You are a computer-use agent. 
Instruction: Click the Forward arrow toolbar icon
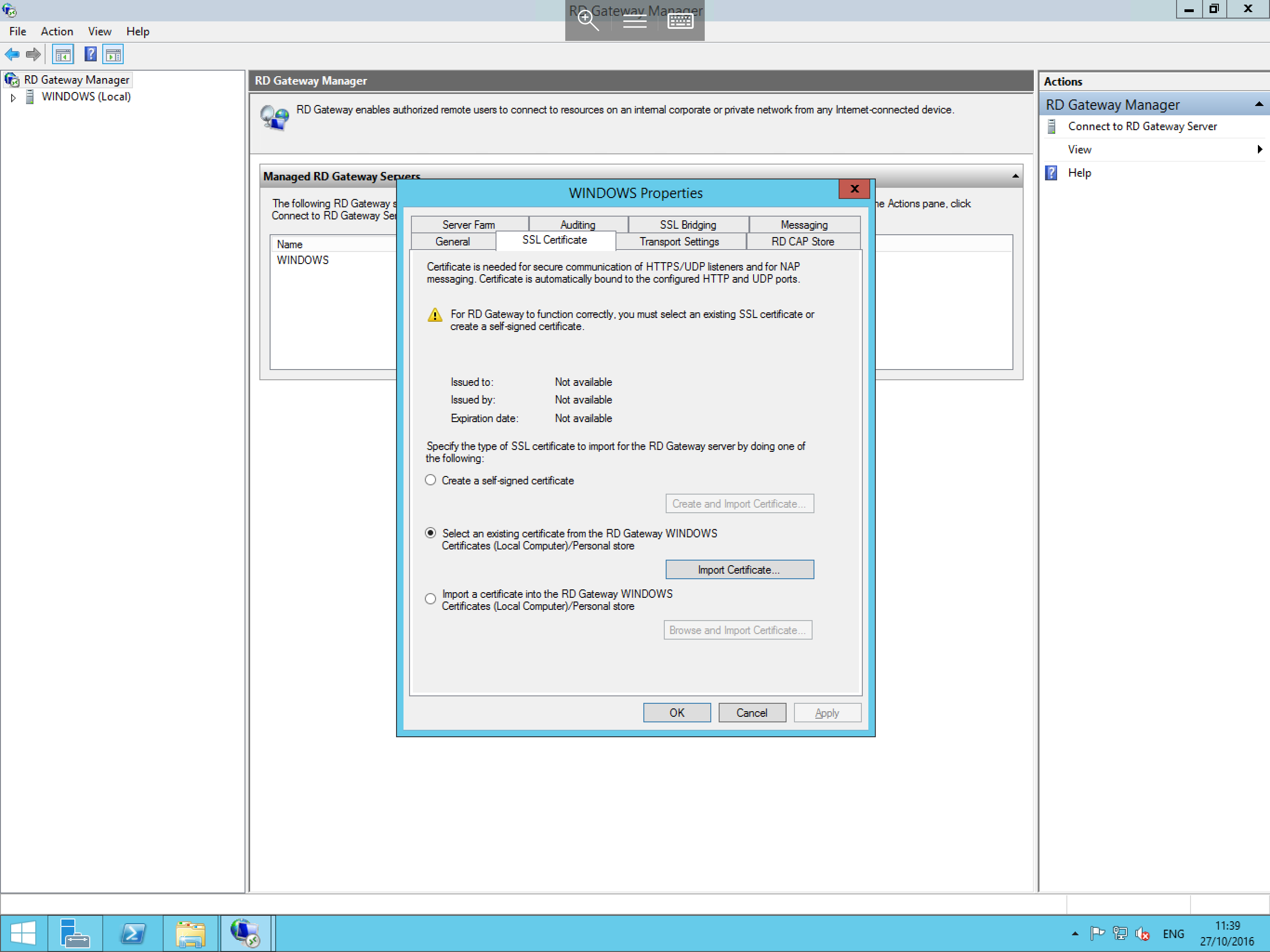point(33,54)
